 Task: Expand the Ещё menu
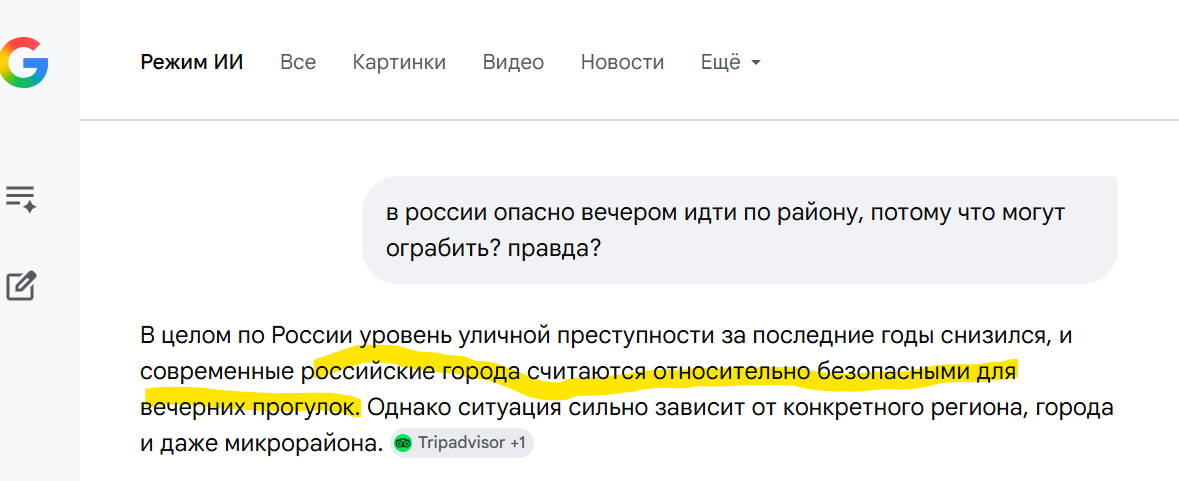coord(730,62)
